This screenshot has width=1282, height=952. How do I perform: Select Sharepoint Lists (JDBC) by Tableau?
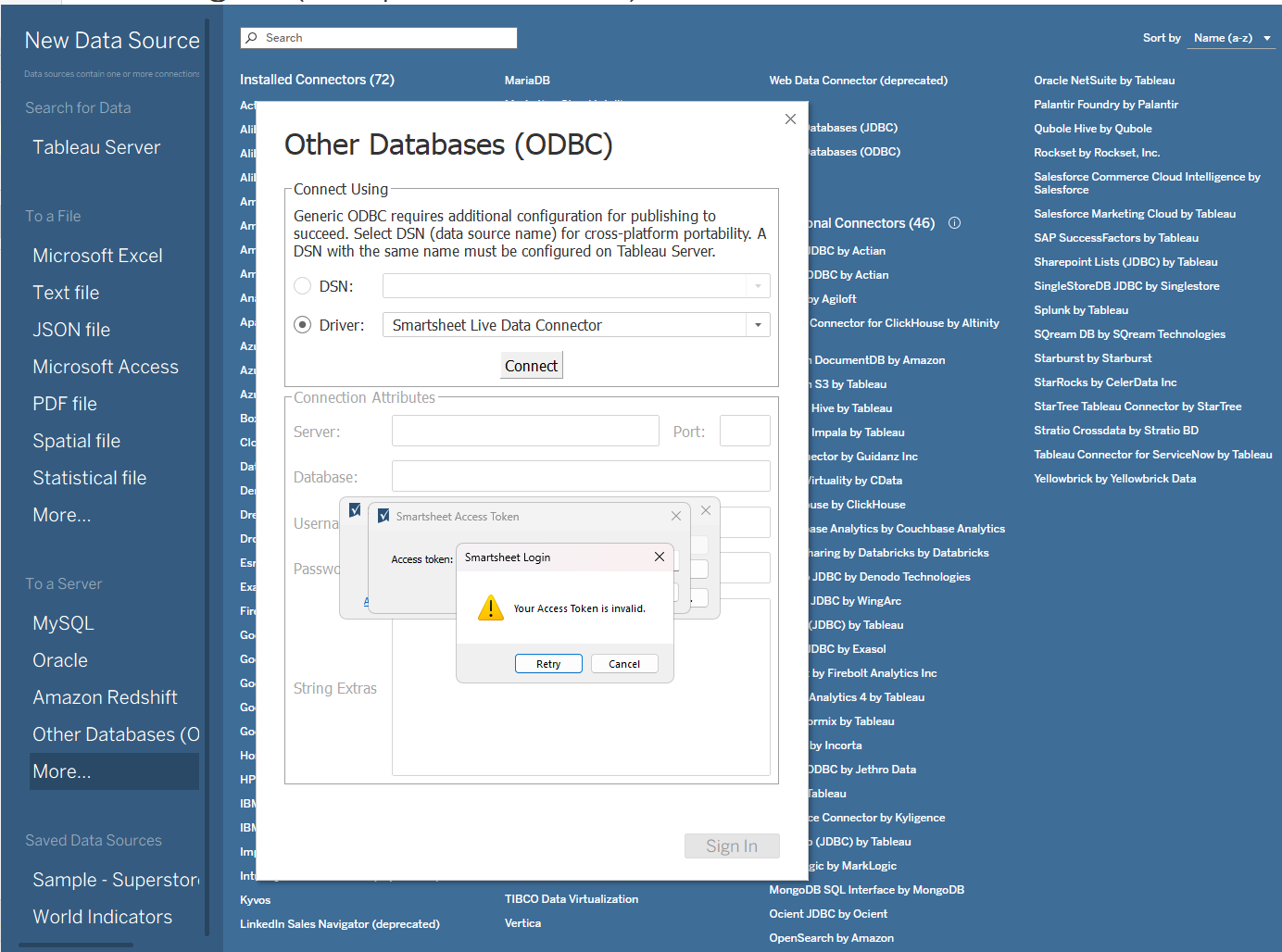(1125, 262)
